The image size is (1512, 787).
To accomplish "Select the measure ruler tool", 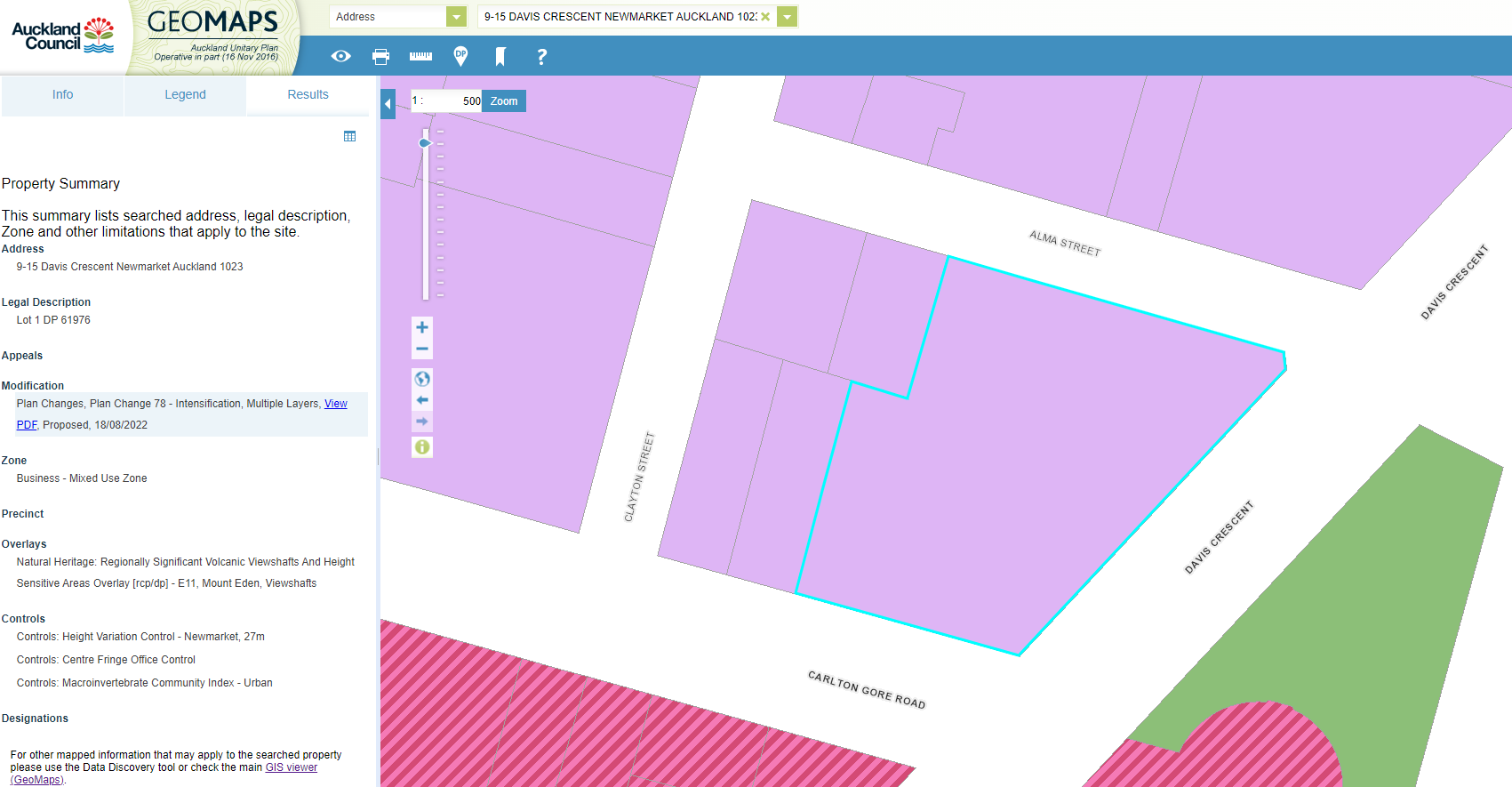I will pos(420,56).
